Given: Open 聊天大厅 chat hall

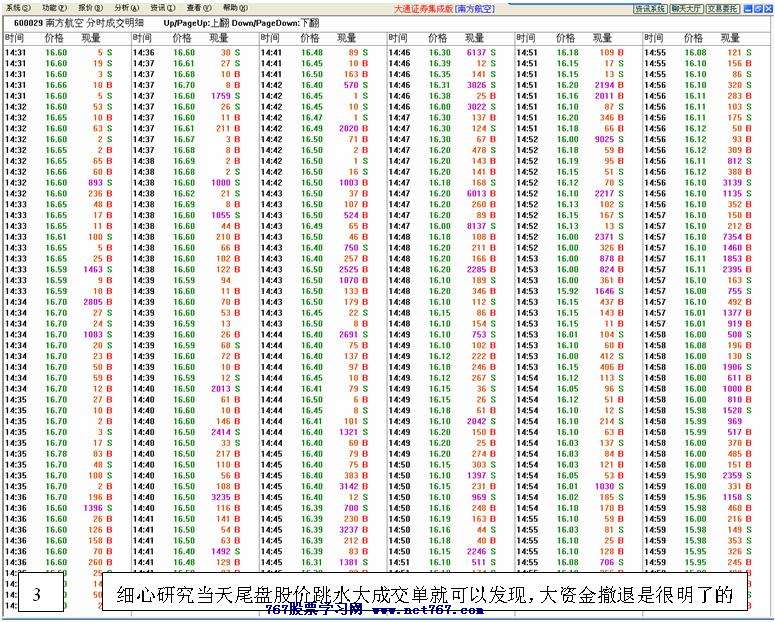Looking at the screenshot, I should (687, 8).
